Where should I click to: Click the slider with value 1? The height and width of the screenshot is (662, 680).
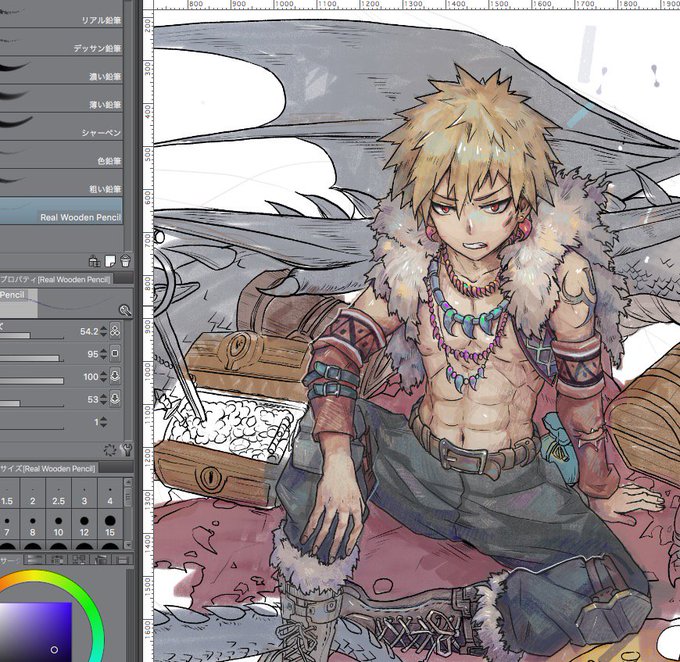click(x=32, y=427)
